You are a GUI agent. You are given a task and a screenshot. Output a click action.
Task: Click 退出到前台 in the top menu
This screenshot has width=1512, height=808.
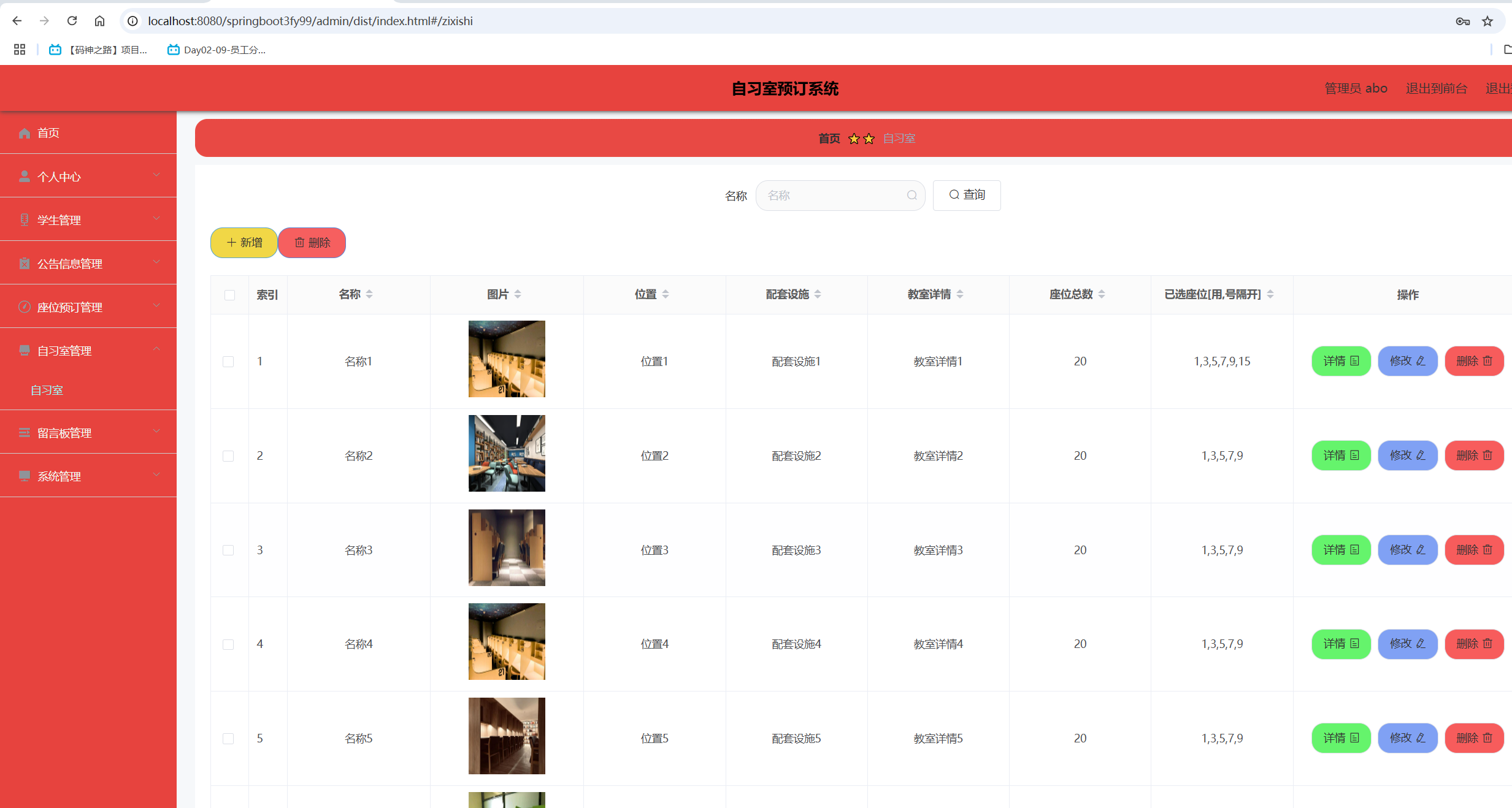[1437, 88]
